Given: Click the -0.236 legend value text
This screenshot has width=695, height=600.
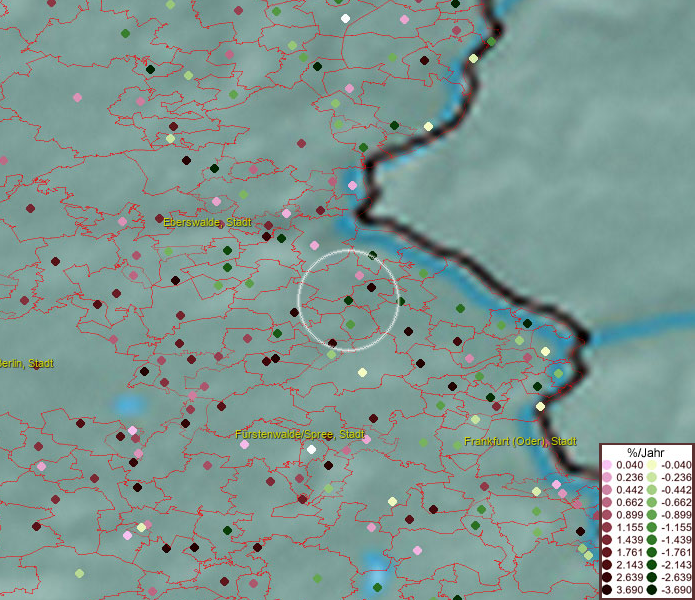Looking at the screenshot, I should tap(676, 477).
